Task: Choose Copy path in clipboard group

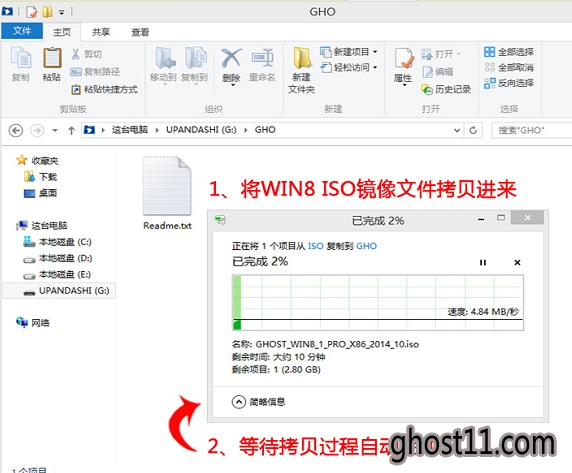Action: 95,71
